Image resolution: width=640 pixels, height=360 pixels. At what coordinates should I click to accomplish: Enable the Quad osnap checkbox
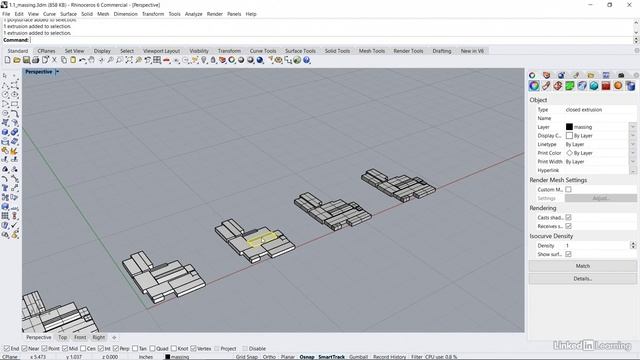click(152, 349)
